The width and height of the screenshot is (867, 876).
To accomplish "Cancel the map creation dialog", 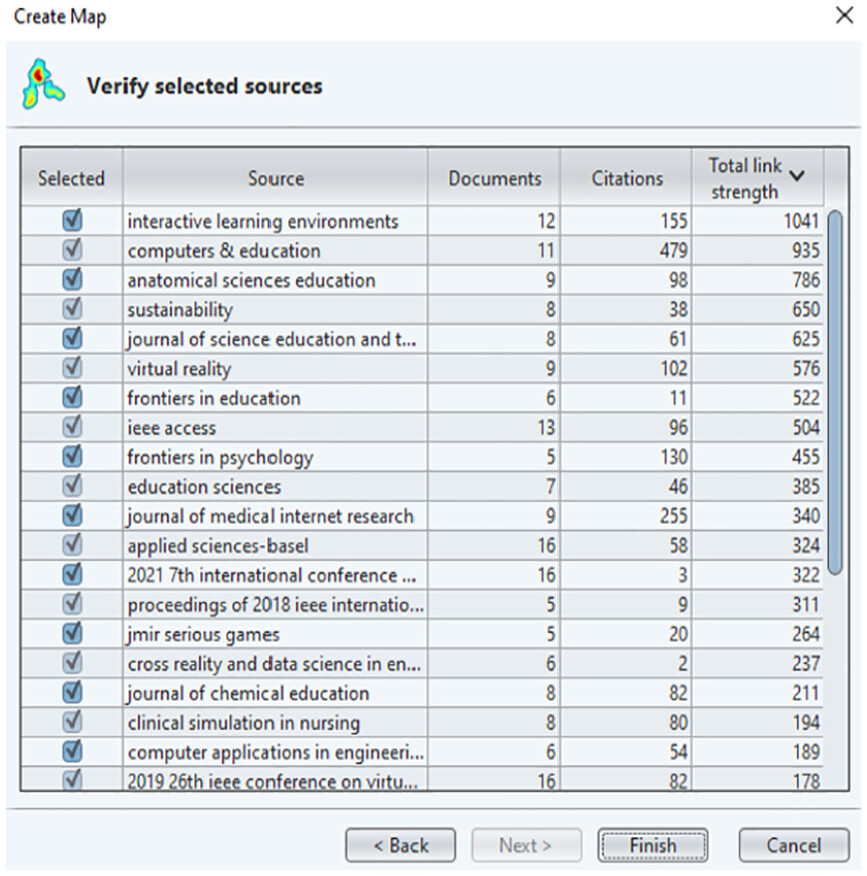I will pos(793,845).
